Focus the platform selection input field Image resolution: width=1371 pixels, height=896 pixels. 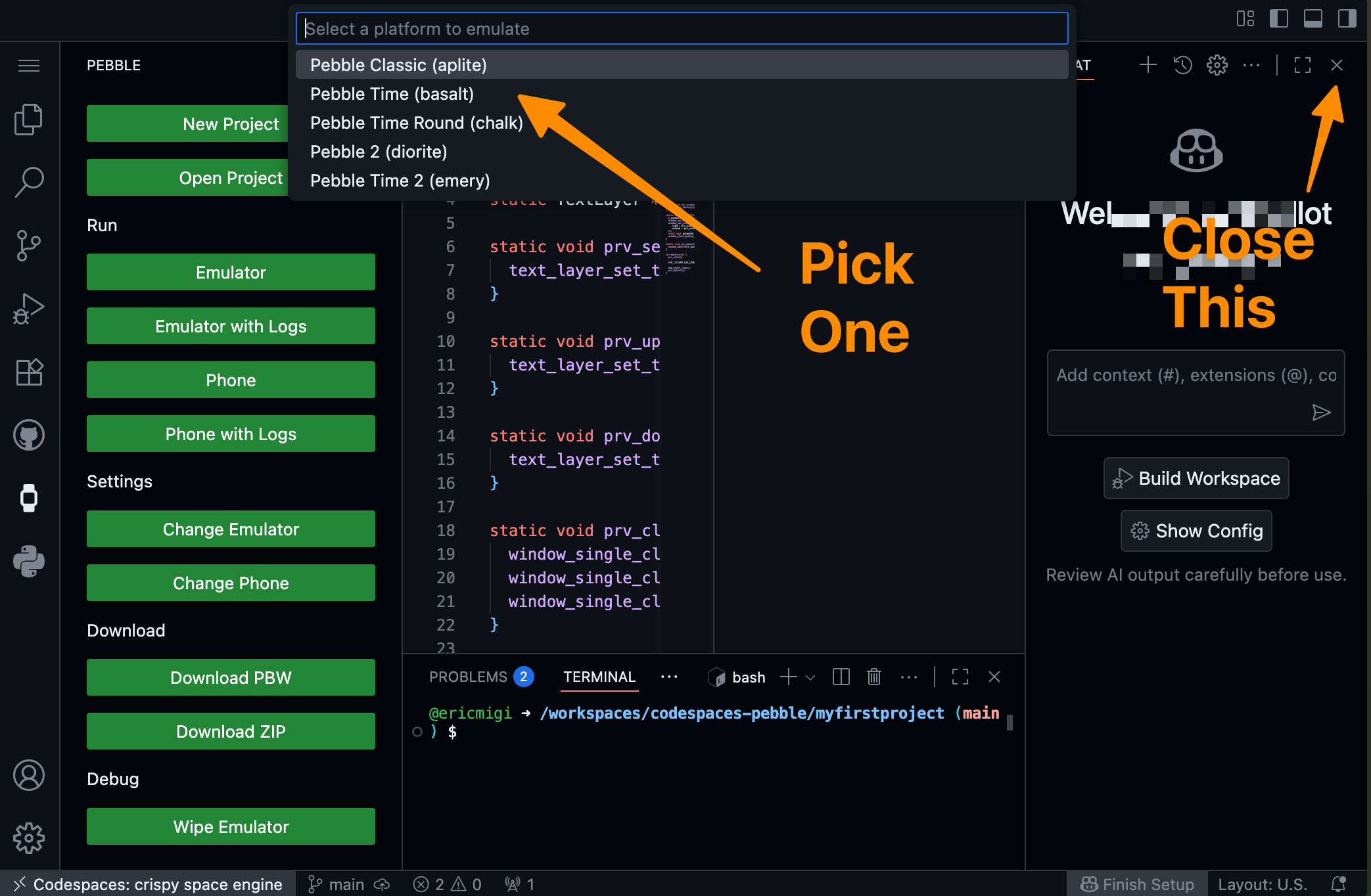click(x=681, y=29)
